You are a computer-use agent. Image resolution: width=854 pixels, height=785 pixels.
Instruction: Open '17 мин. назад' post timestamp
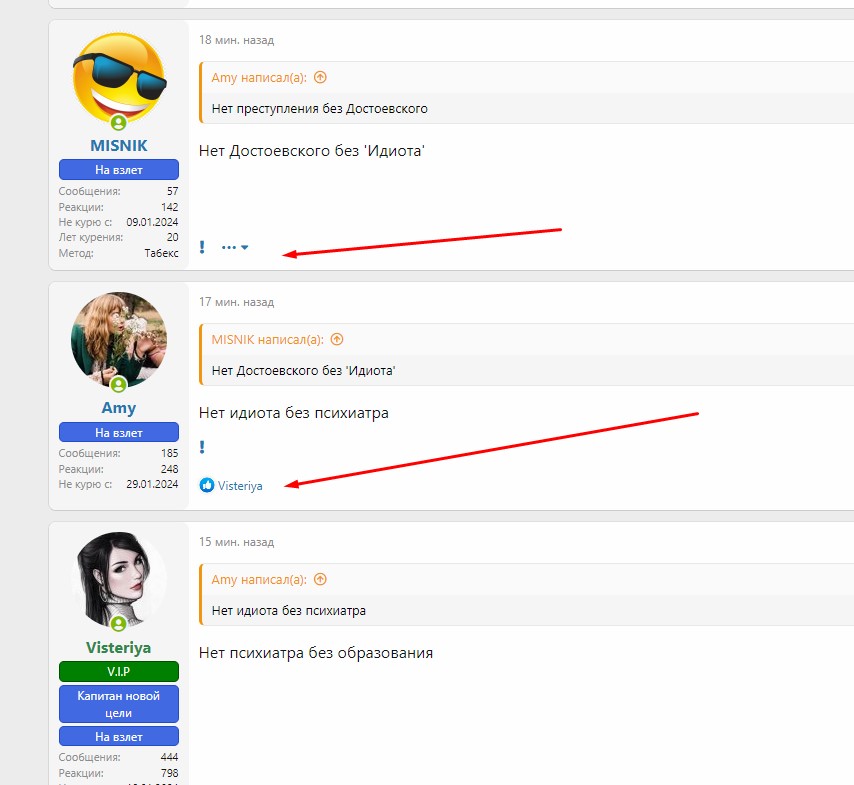tap(236, 302)
